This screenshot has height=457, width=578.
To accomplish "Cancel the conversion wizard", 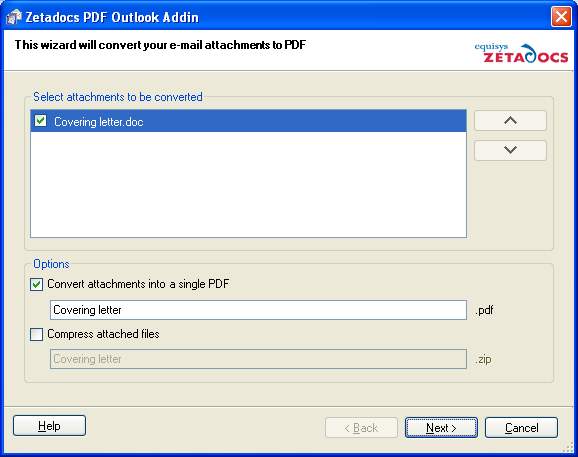I will [521, 428].
